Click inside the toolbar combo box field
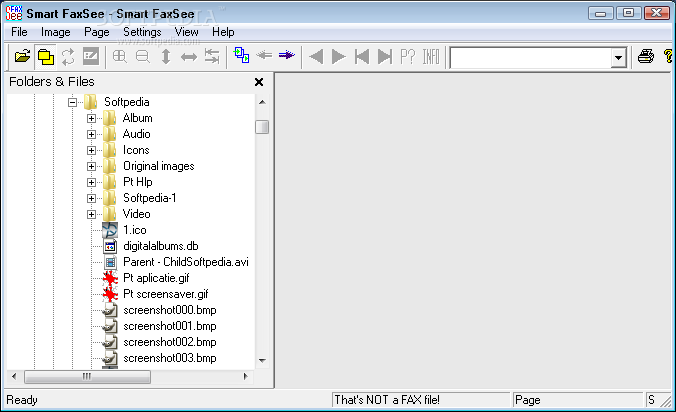This screenshot has height=412, width=676. click(x=530, y=57)
